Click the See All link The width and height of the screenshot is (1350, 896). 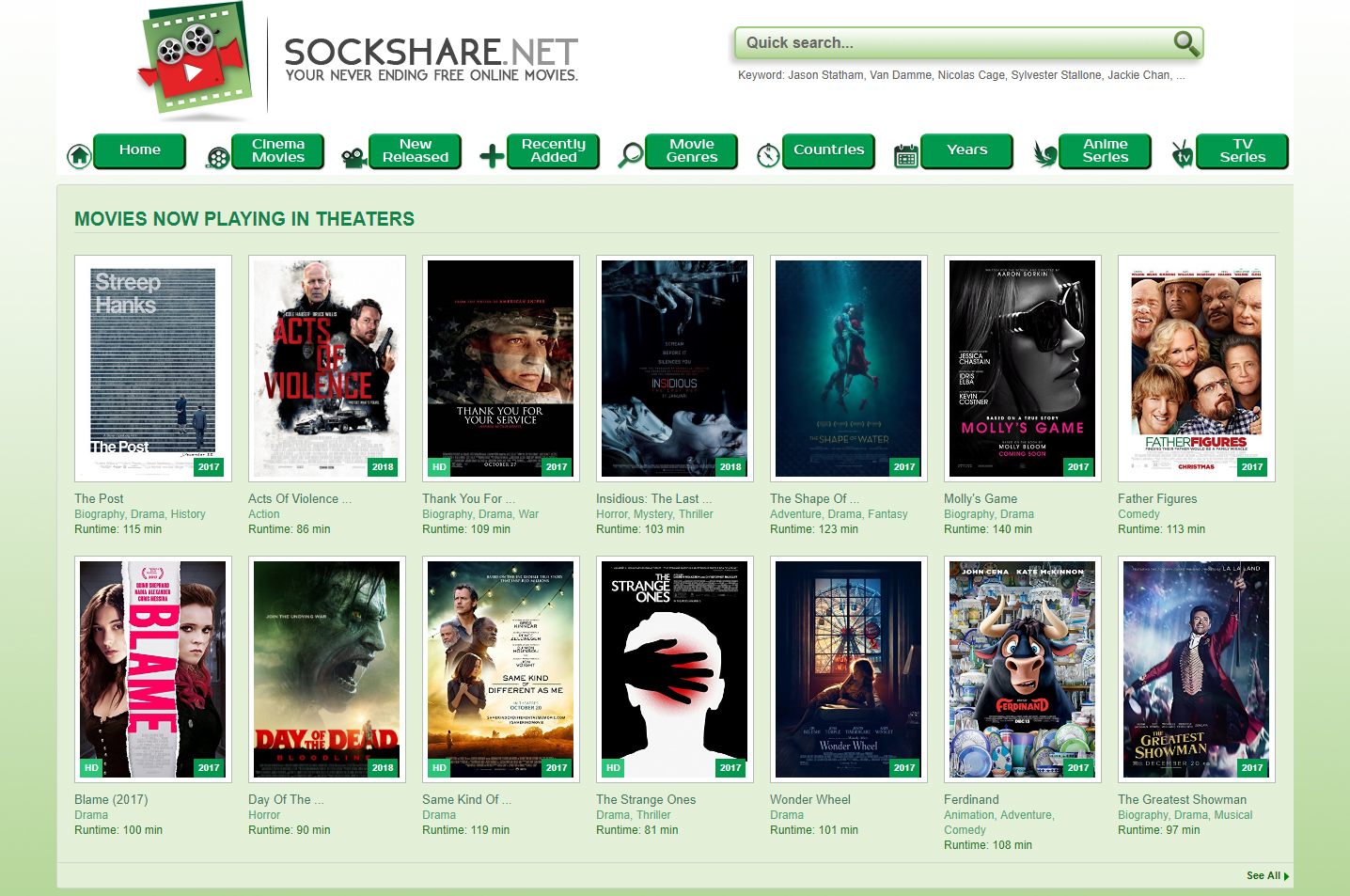[1264, 875]
